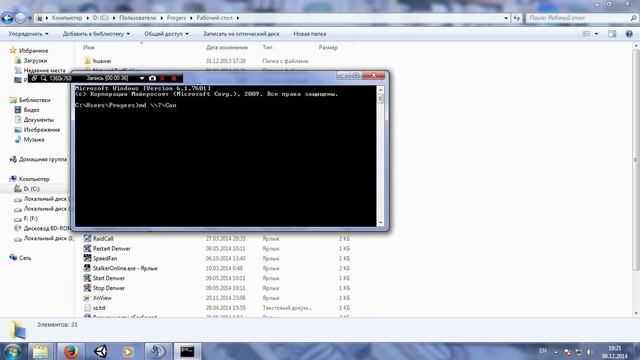The height and width of the screenshot is (360, 640).
Task: Change the Explorer view mode icon
Action: point(587,34)
